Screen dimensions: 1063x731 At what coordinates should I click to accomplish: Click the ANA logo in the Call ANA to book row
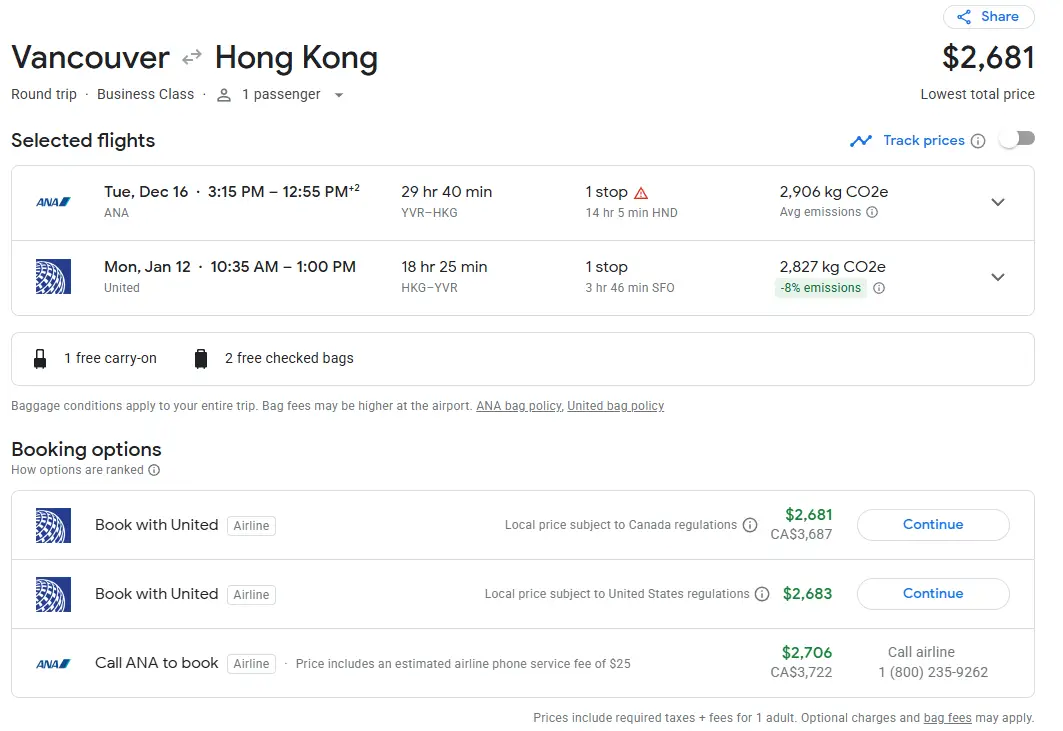tap(54, 664)
